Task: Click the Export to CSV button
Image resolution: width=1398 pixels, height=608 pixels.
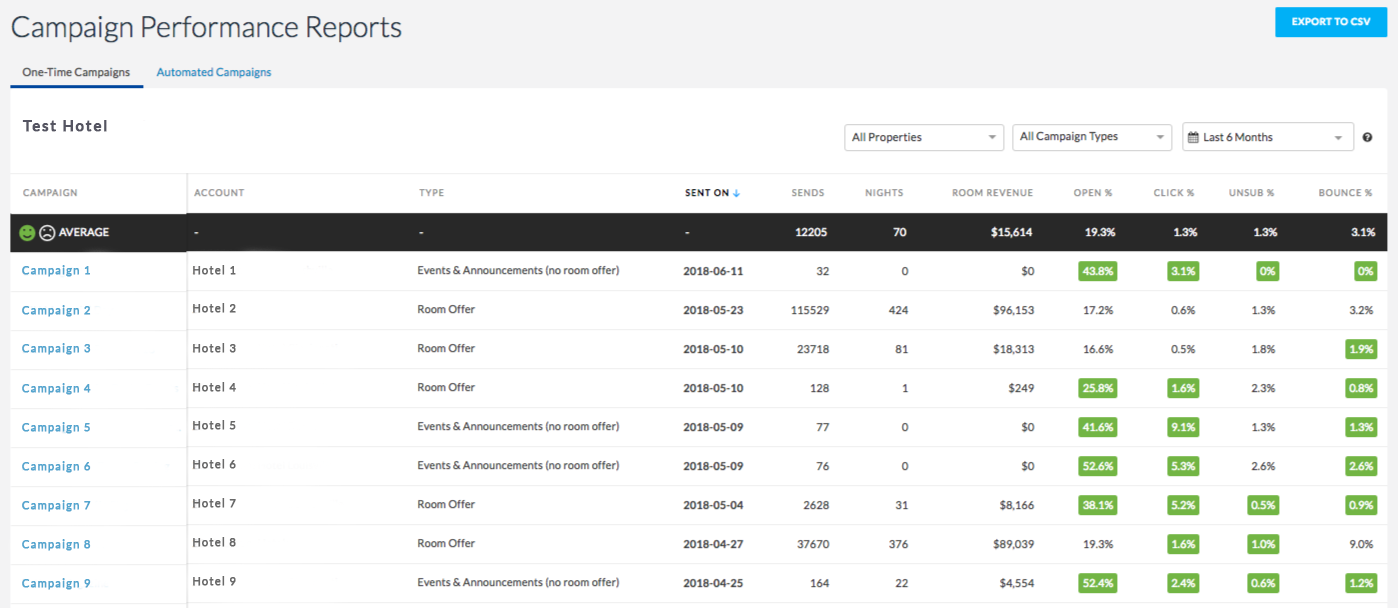Action: pos(1330,22)
